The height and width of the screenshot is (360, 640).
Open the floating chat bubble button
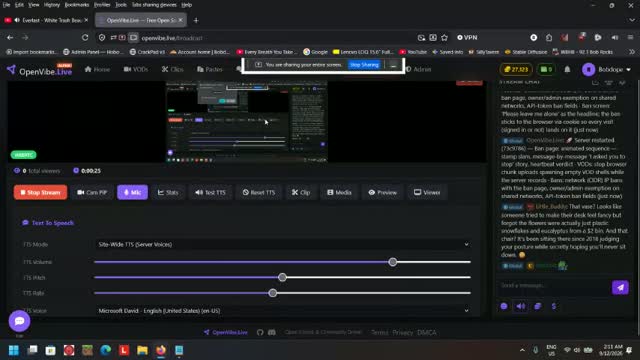(19, 321)
